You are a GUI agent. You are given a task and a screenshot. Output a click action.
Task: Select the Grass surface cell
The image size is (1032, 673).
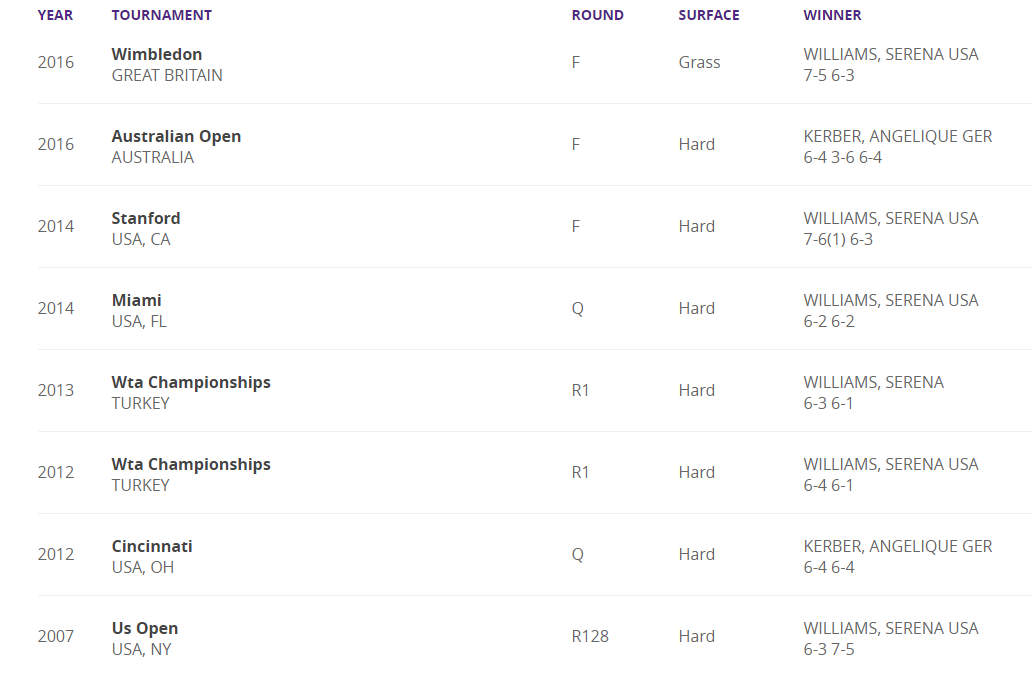(700, 62)
